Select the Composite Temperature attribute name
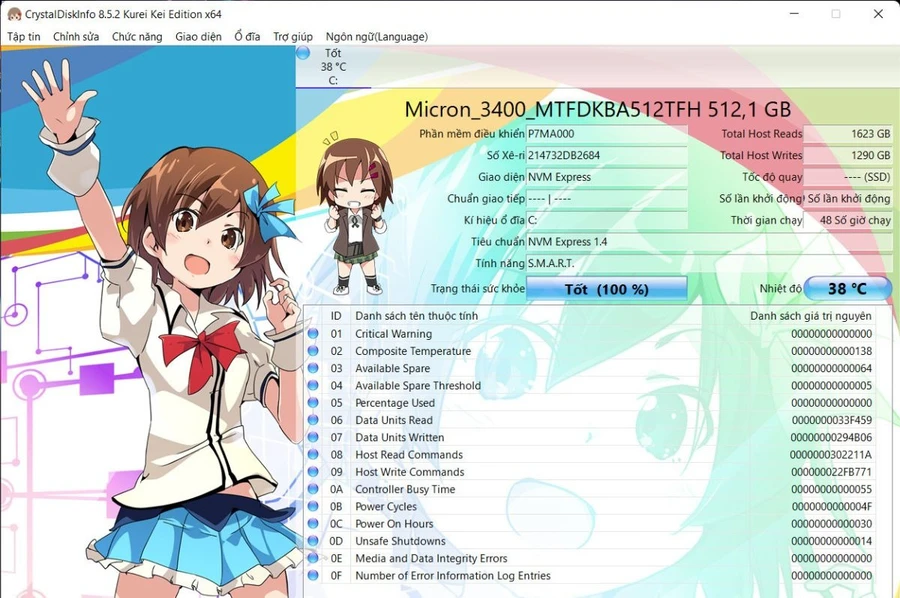 [413, 351]
